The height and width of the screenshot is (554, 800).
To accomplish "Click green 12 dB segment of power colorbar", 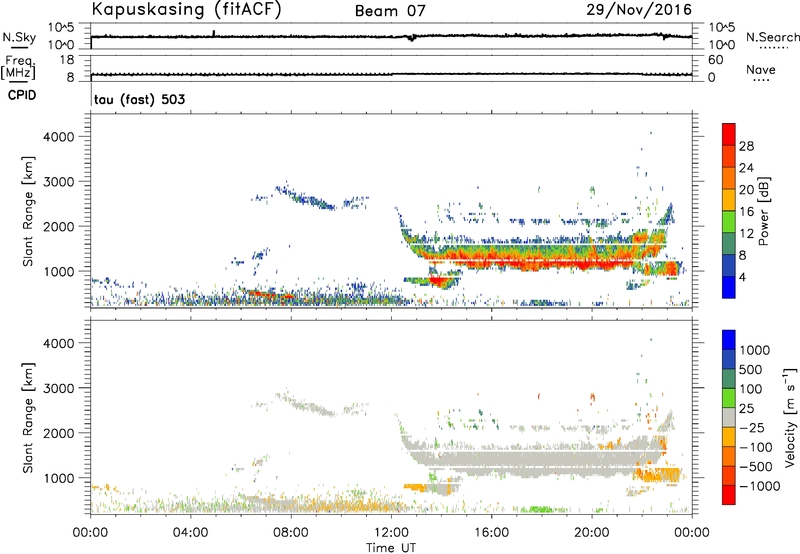I will (x=729, y=222).
